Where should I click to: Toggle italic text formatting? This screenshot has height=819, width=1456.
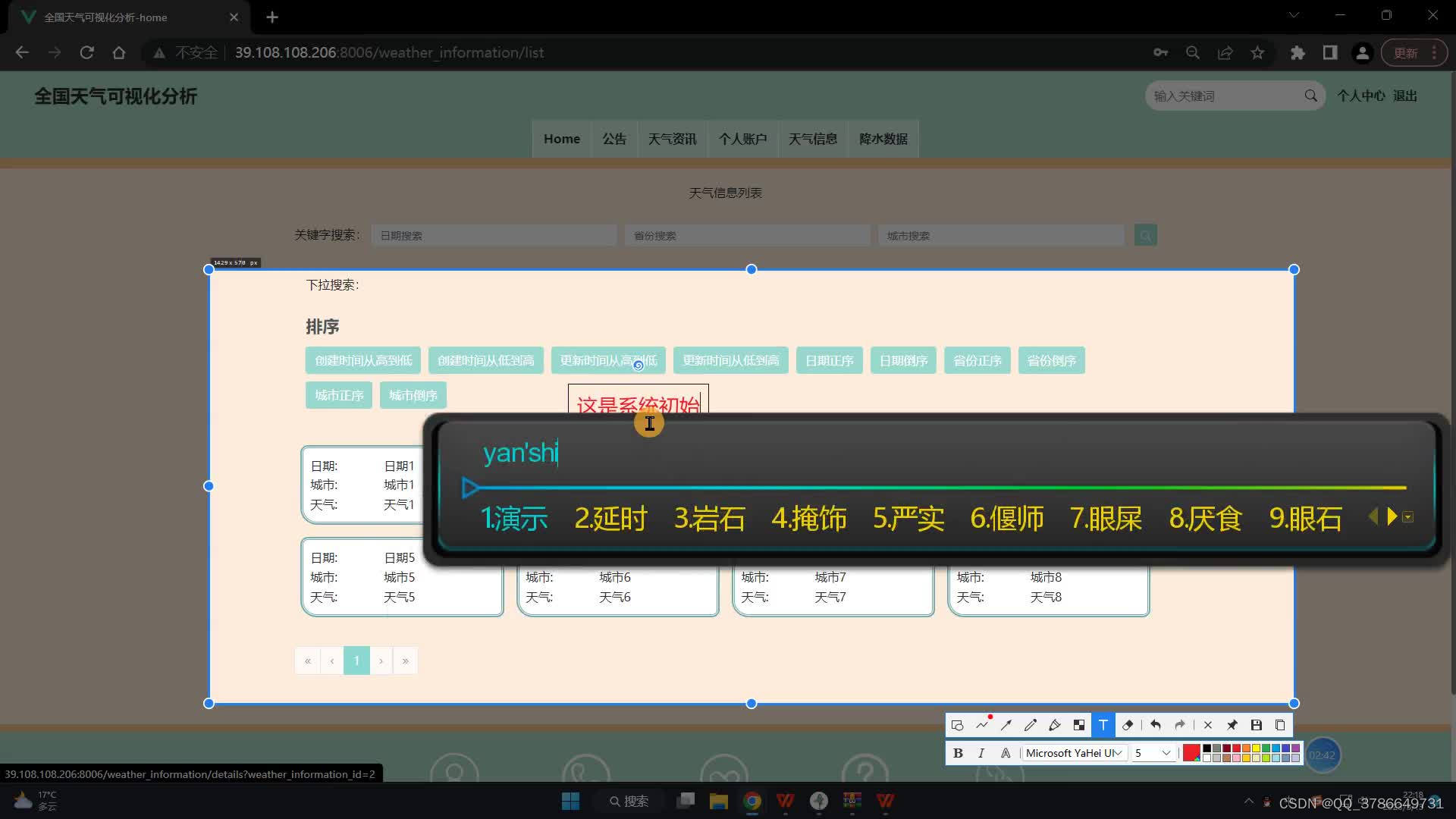(981, 753)
